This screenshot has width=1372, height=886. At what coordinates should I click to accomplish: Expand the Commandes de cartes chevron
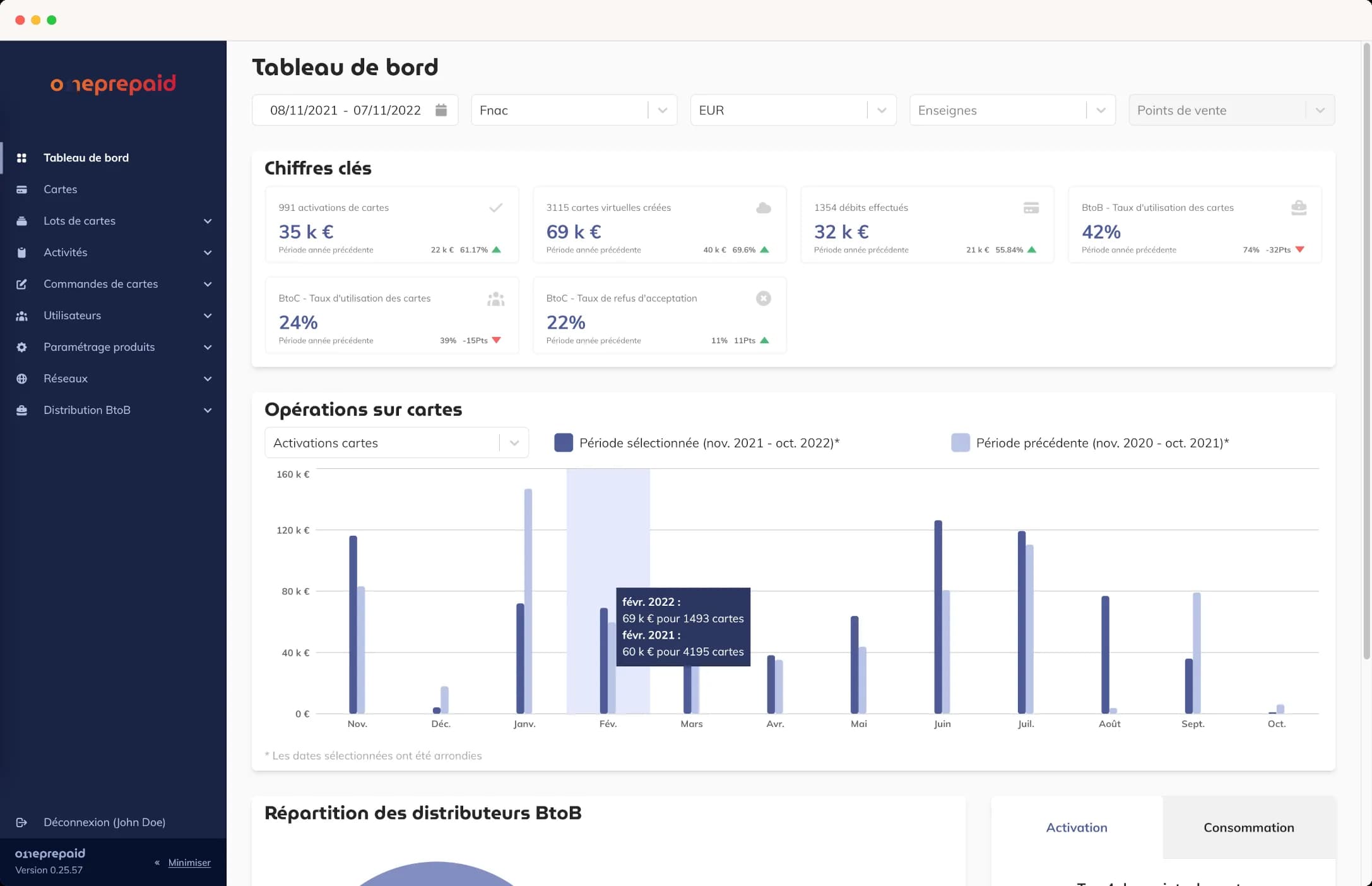pyautogui.click(x=208, y=284)
